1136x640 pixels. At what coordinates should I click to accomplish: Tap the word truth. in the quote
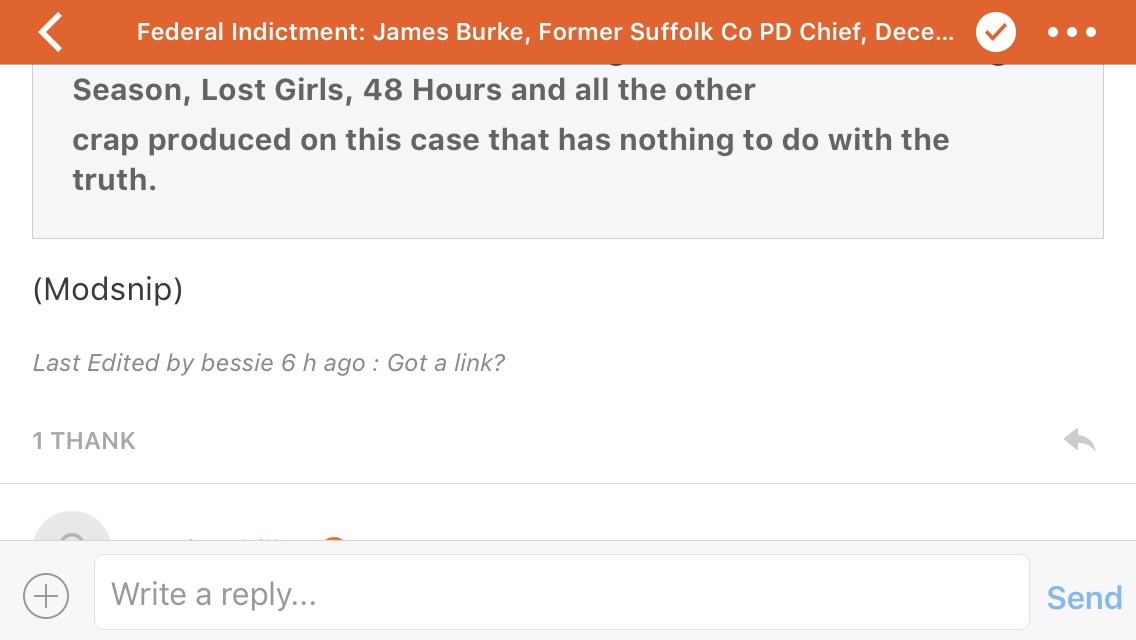click(x=114, y=180)
